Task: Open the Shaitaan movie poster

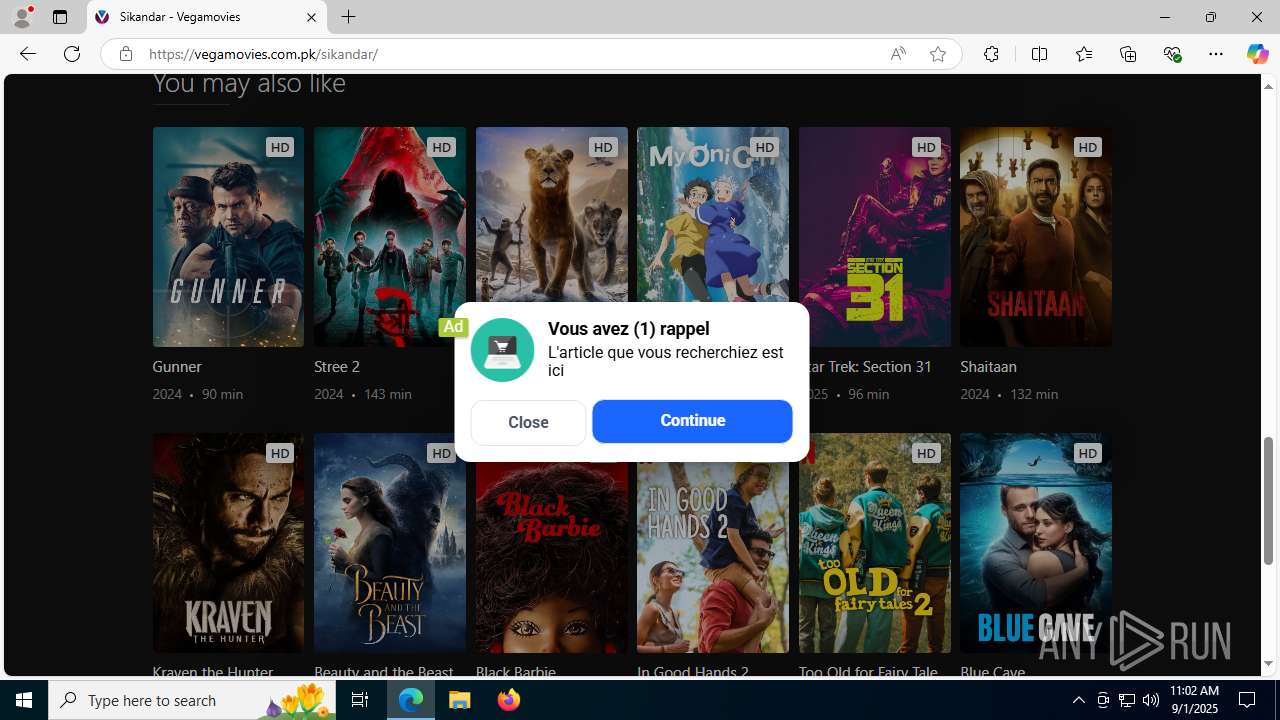Action: [1036, 237]
